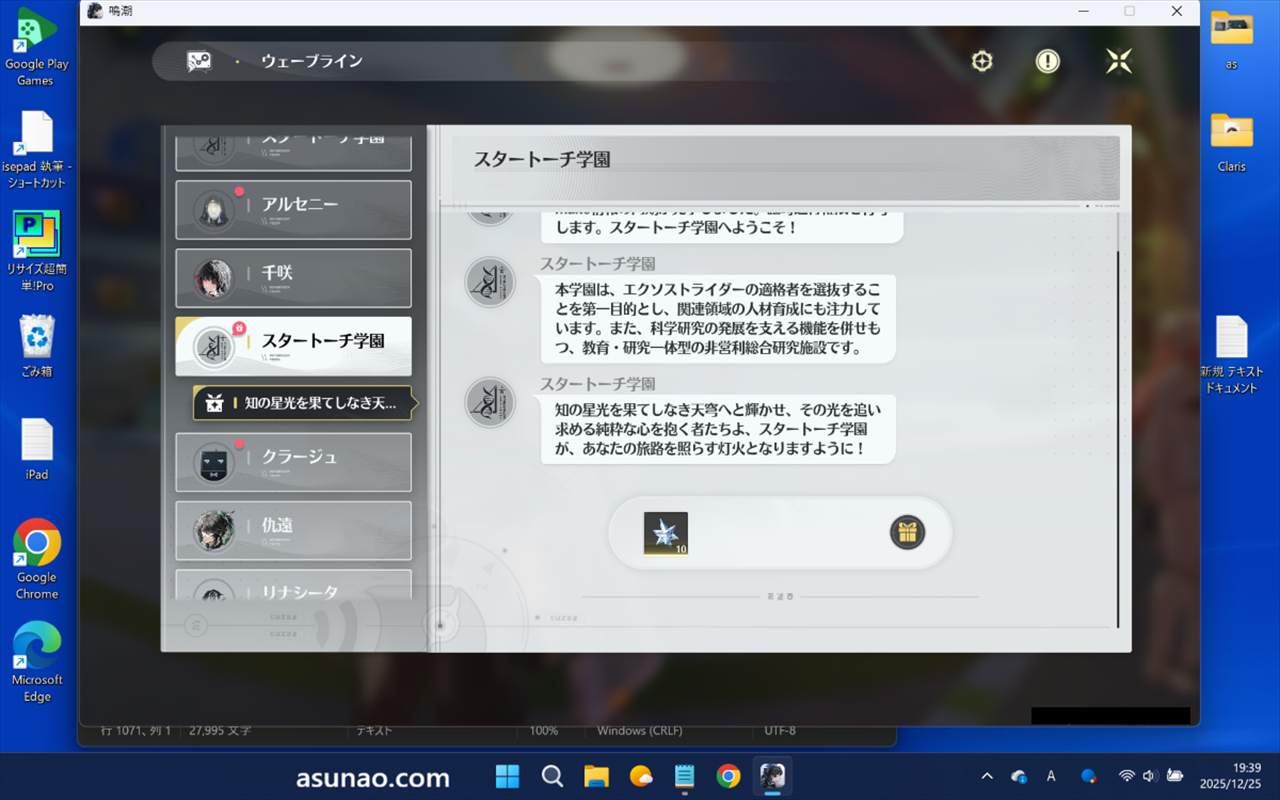Click the target crosshair icon in top bar

tap(982, 61)
